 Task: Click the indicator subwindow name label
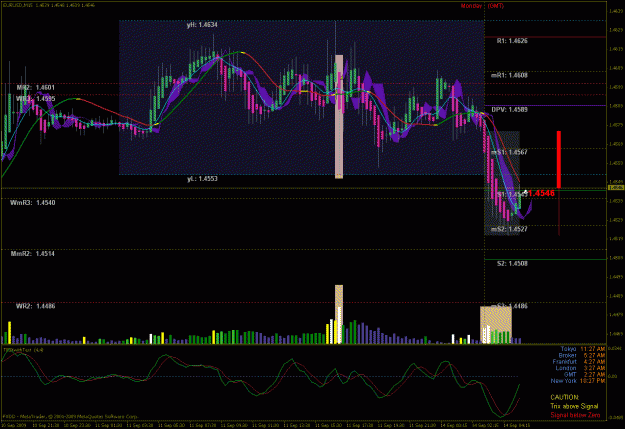coord(23,350)
